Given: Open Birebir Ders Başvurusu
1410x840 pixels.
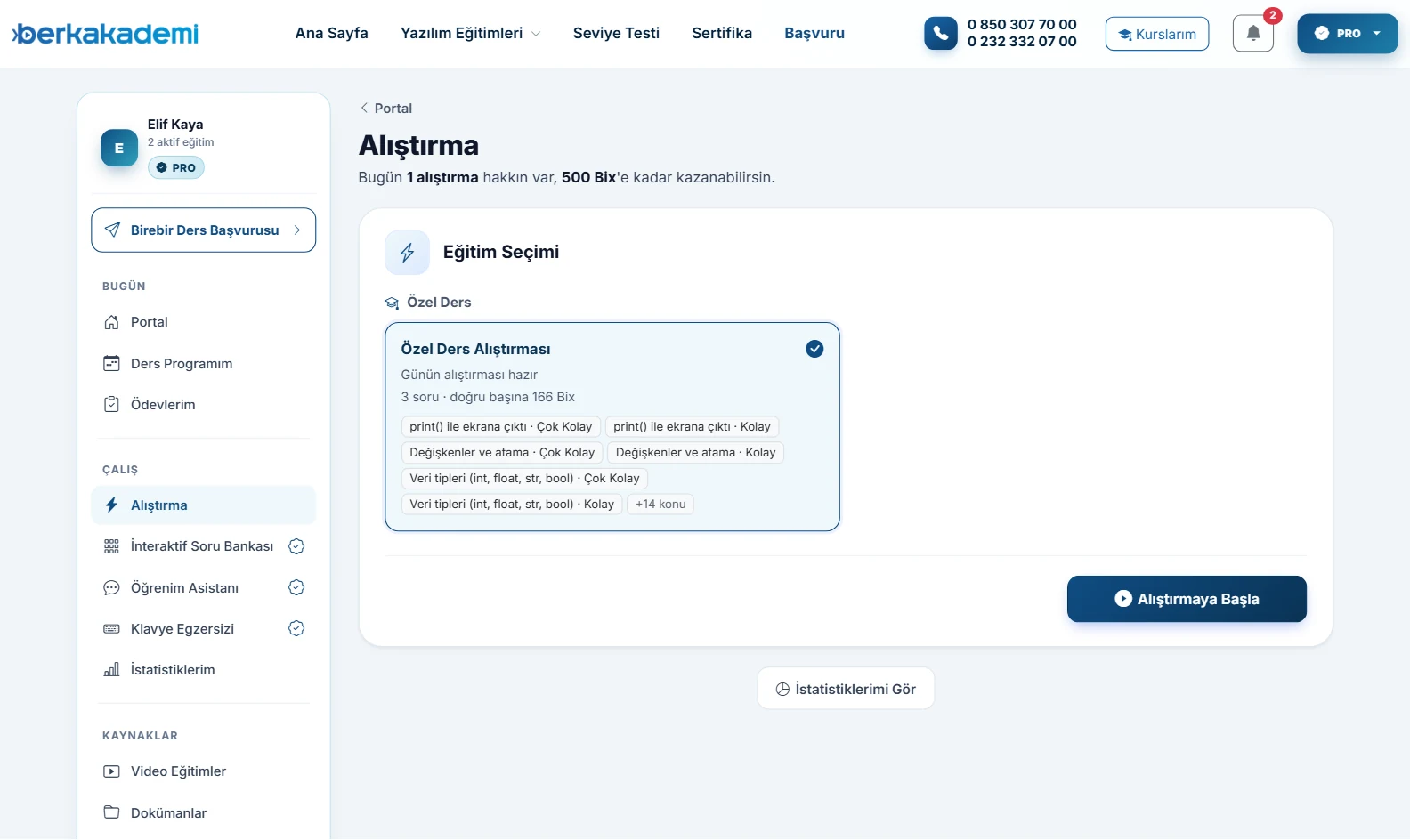Looking at the screenshot, I should (x=204, y=230).
